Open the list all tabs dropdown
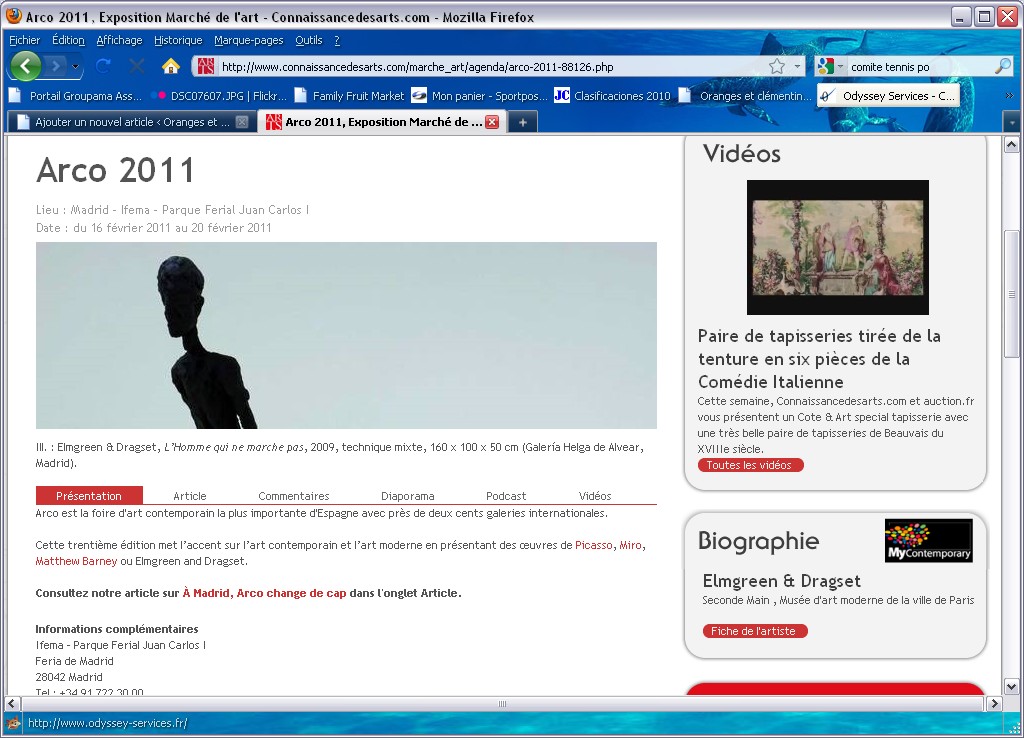 [1012, 122]
